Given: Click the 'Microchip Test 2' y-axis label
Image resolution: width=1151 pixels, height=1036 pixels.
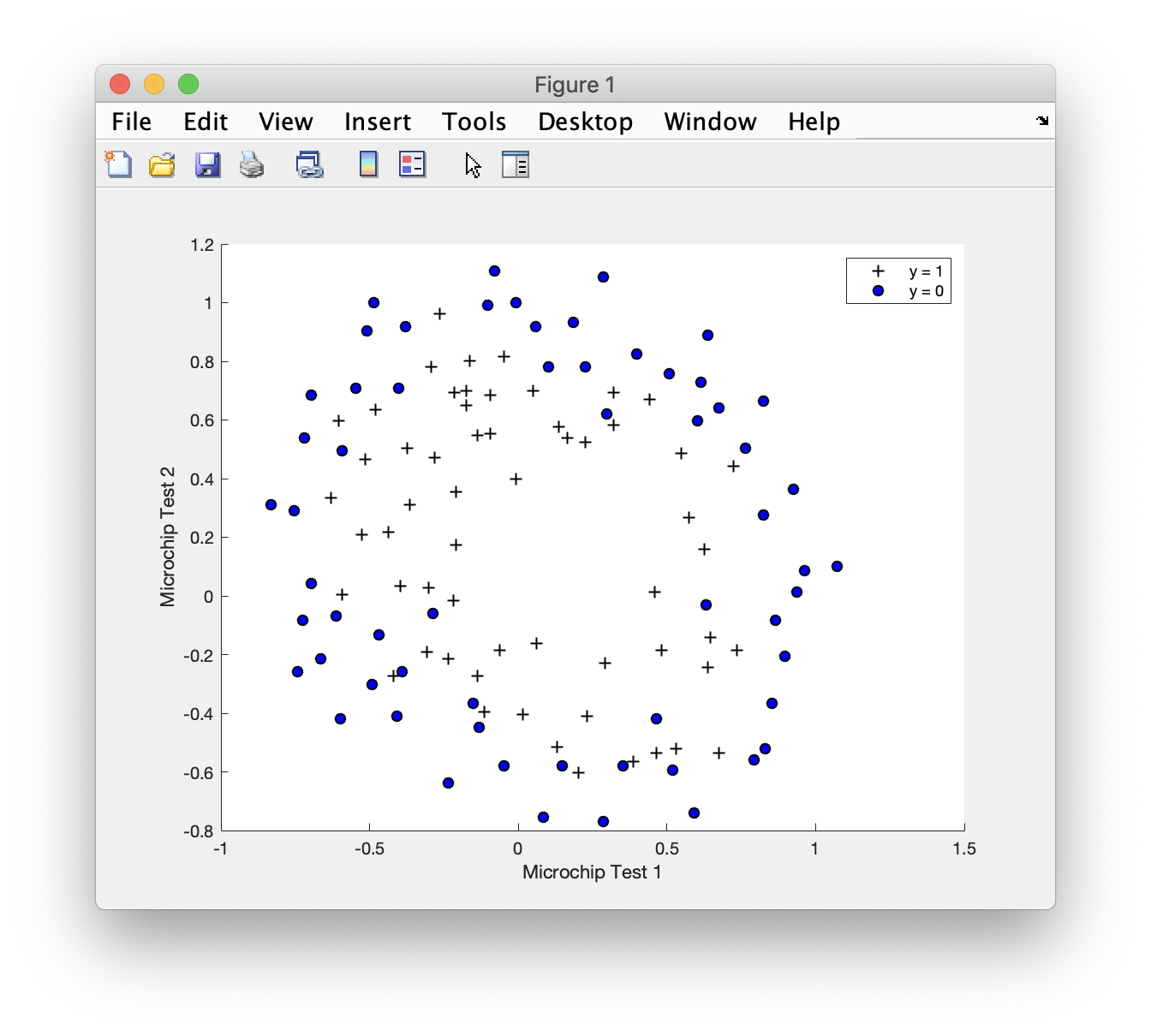Looking at the screenshot, I should click(x=168, y=537).
